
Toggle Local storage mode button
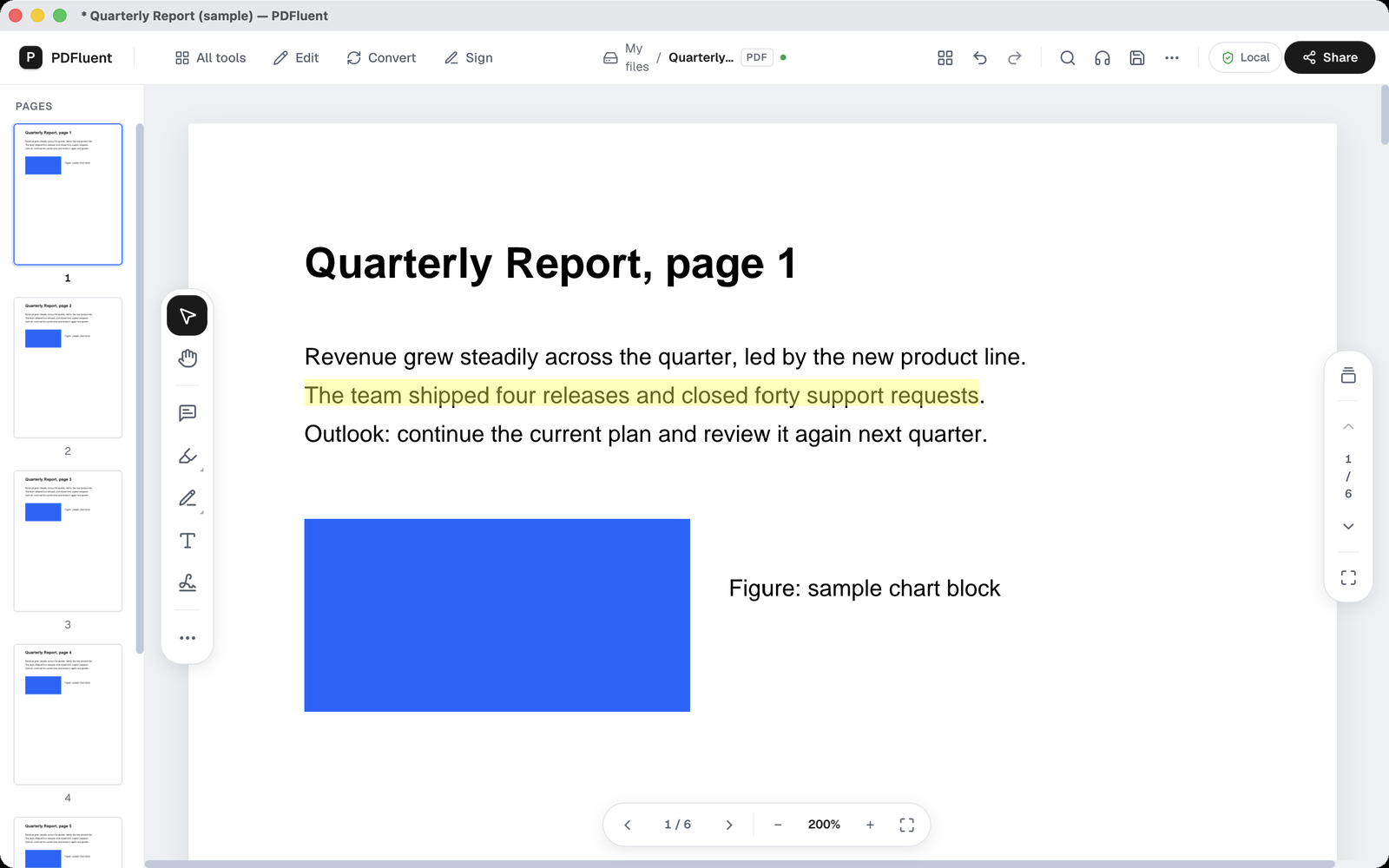[x=1246, y=57]
